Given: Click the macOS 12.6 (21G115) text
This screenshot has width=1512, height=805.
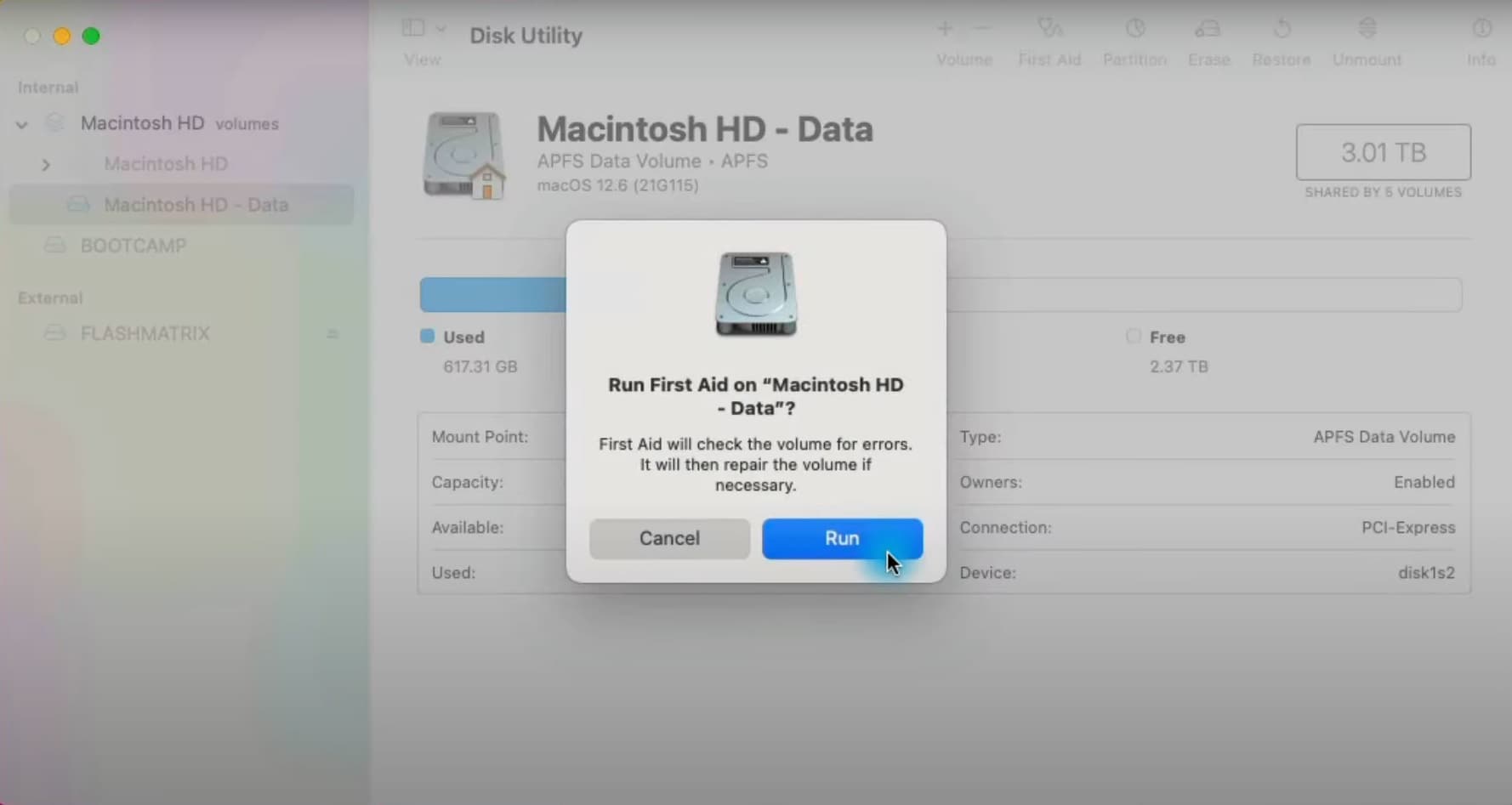Looking at the screenshot, I should pyautogui.click(x=617, y=185).
